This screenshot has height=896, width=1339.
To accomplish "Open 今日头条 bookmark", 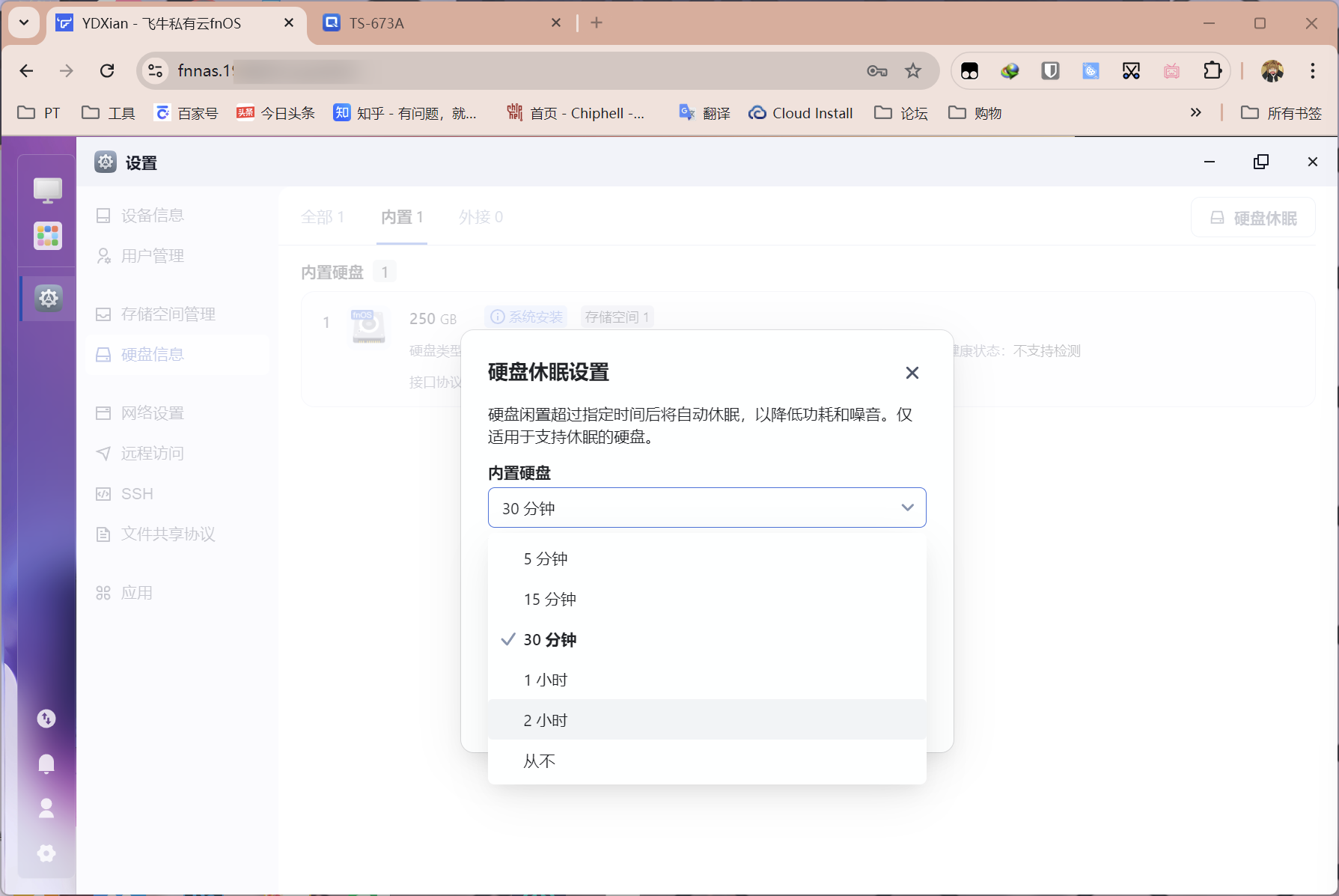I will (x=276, y=113).
